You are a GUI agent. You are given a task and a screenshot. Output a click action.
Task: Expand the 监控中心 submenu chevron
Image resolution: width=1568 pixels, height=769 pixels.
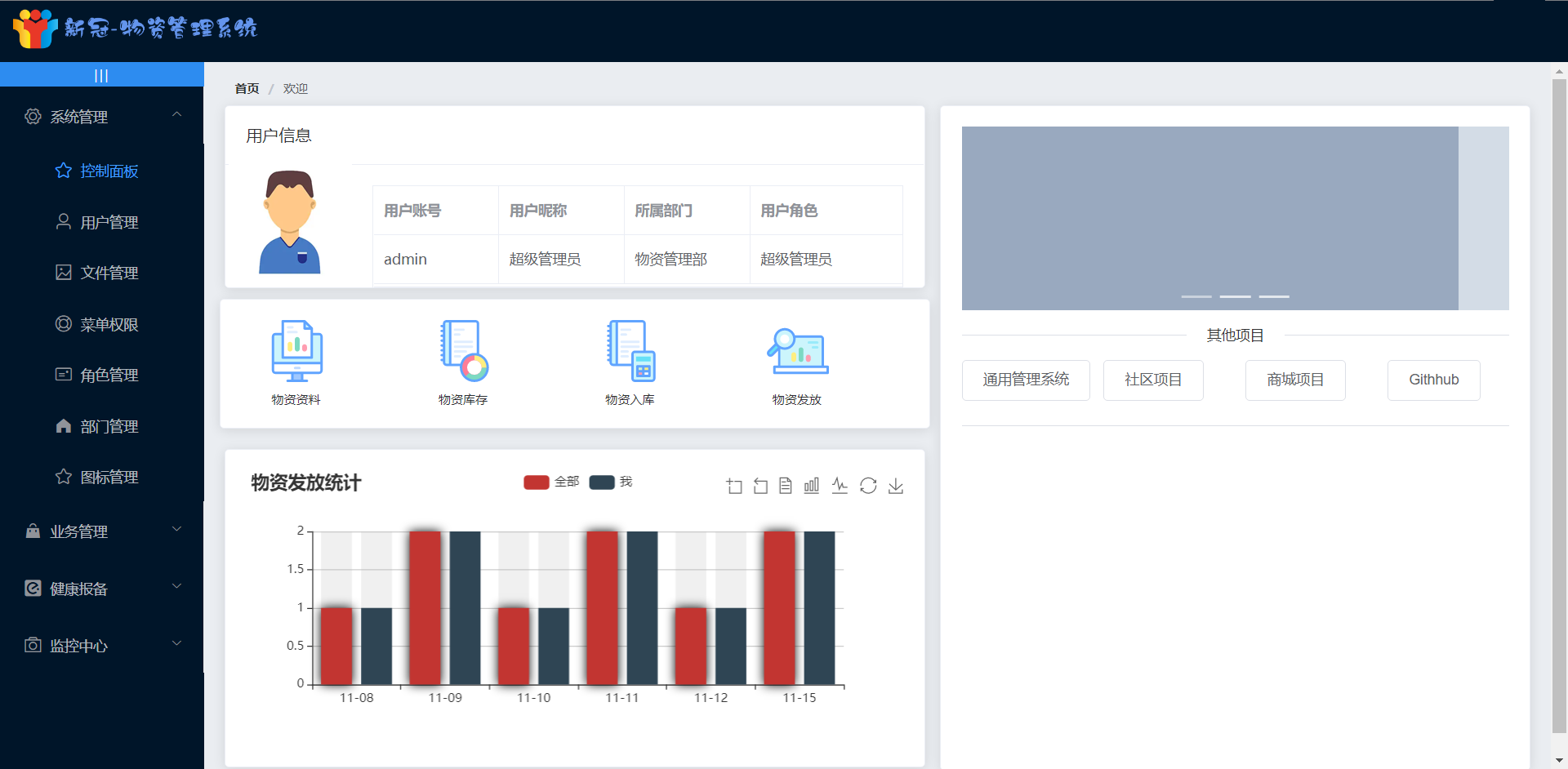click(x=176, y=643)
